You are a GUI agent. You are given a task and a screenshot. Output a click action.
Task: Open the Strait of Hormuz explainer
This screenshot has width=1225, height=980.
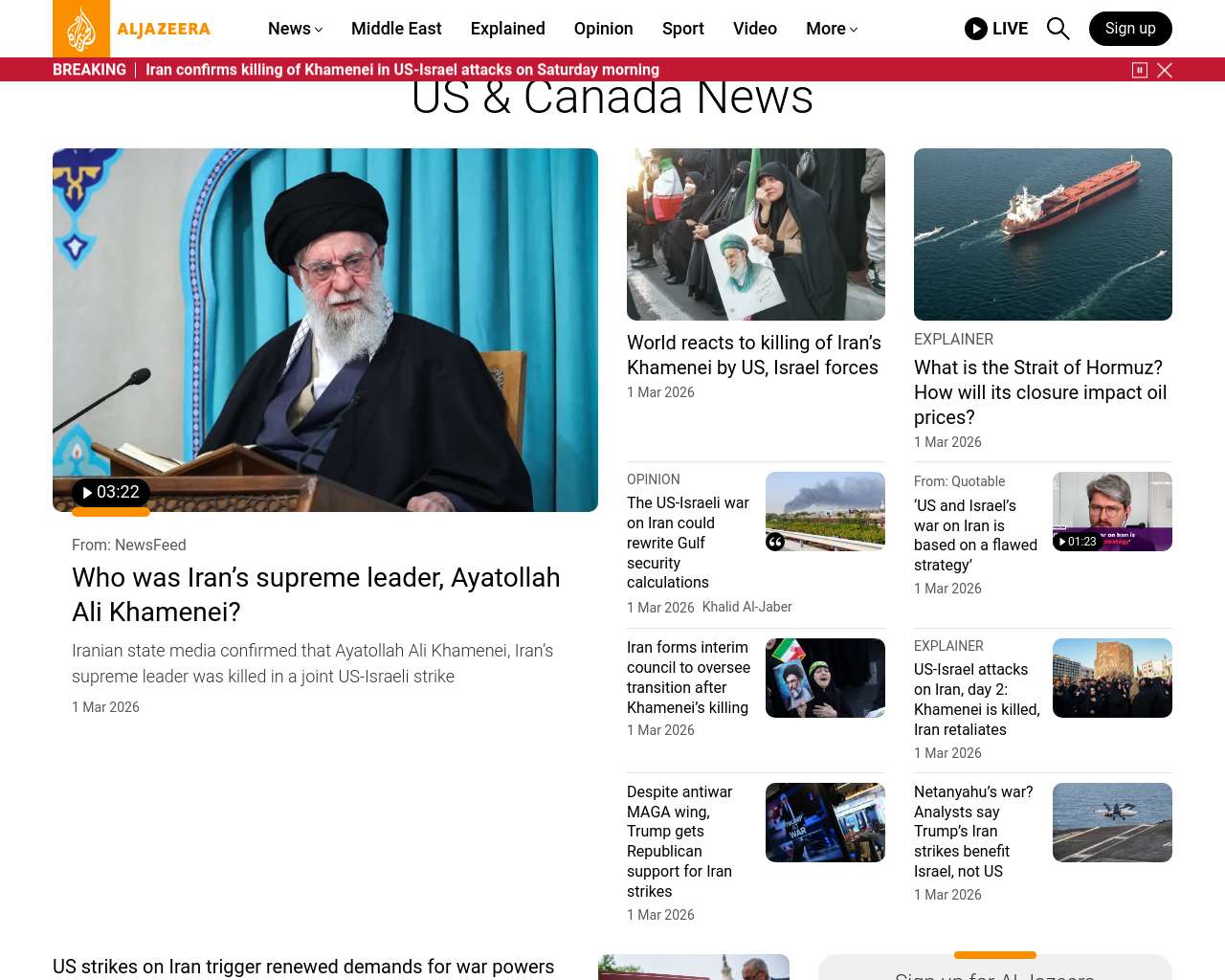(x=1040, y=392)
